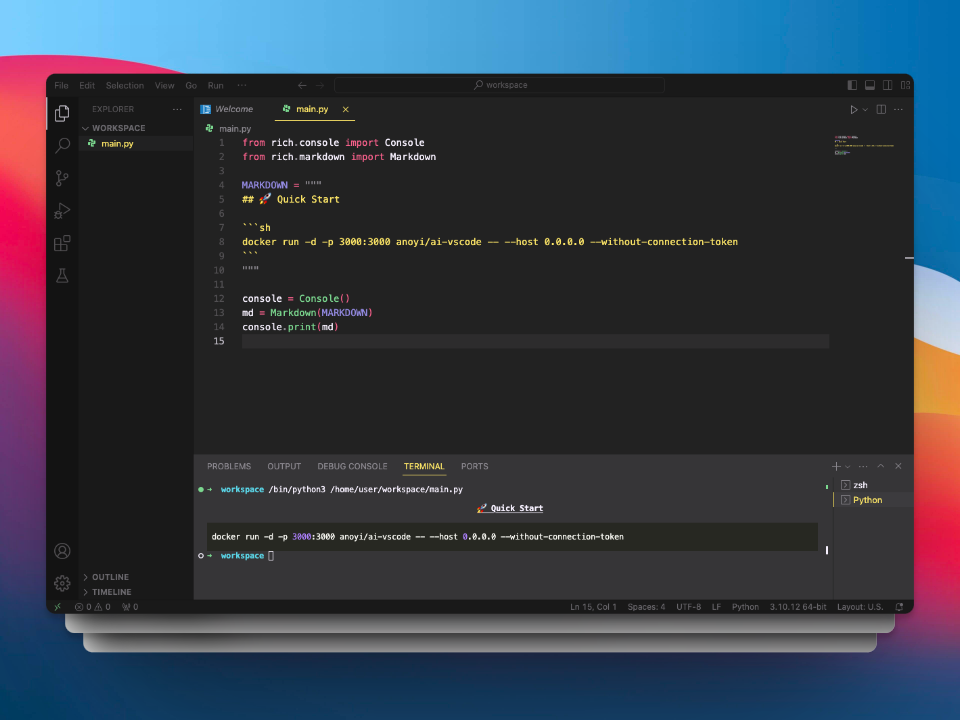Screen dimensions: 960x720
Task: Open editor More Actions ellipsis
Action: tap(898, 110)
